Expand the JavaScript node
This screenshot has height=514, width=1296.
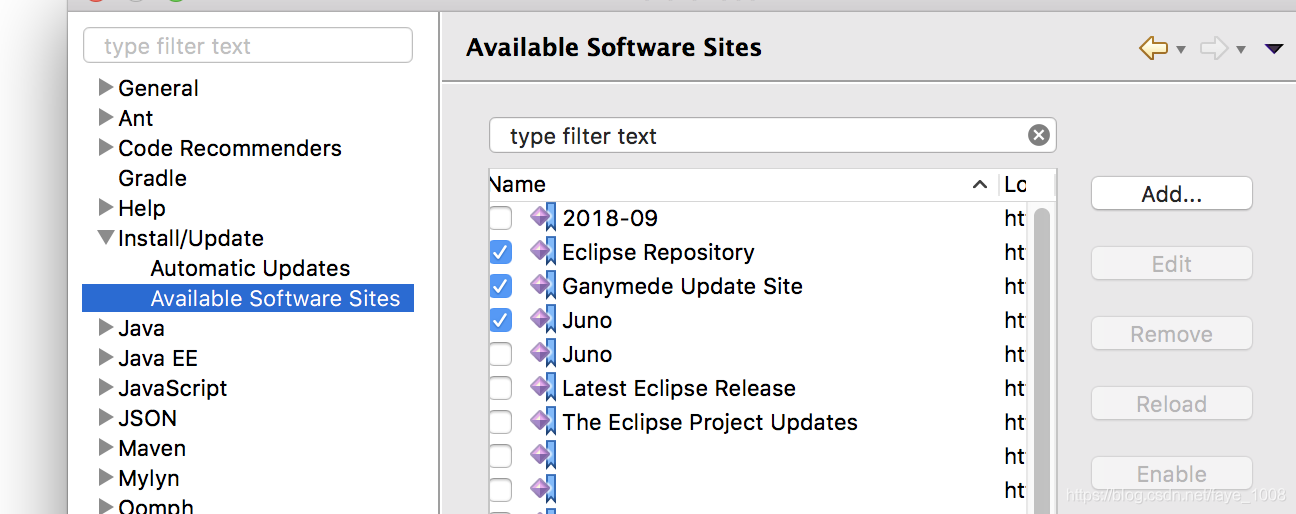[106, 387]
